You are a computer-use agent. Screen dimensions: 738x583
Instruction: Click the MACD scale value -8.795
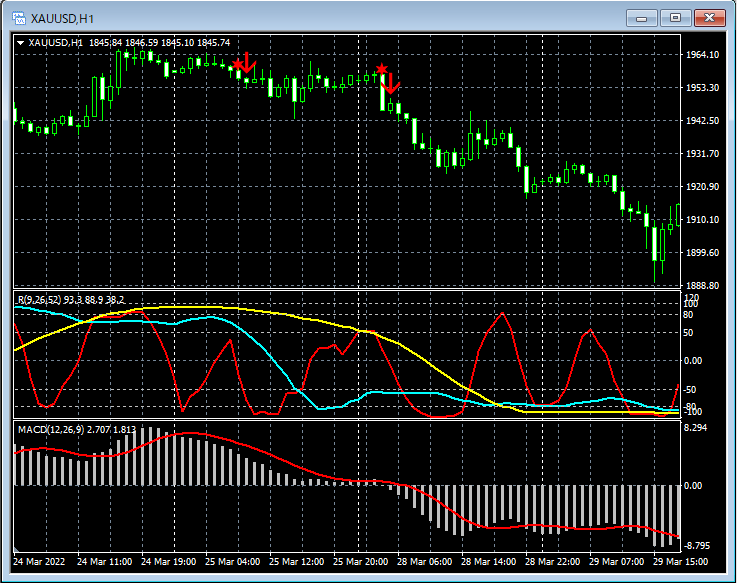pyautogui.click(x=697, y=546)
